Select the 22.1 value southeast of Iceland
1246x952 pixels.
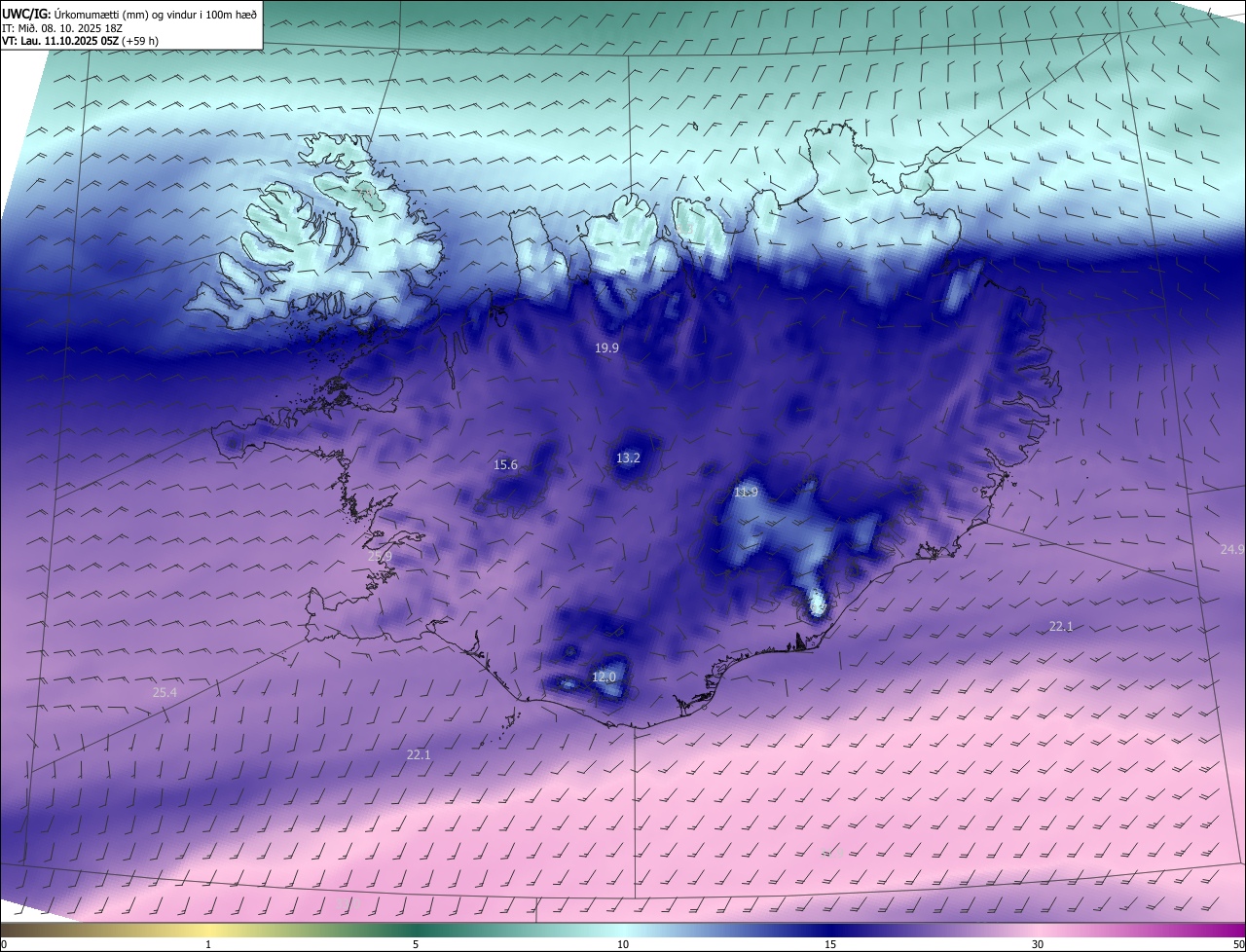(x=1061, y=626)
